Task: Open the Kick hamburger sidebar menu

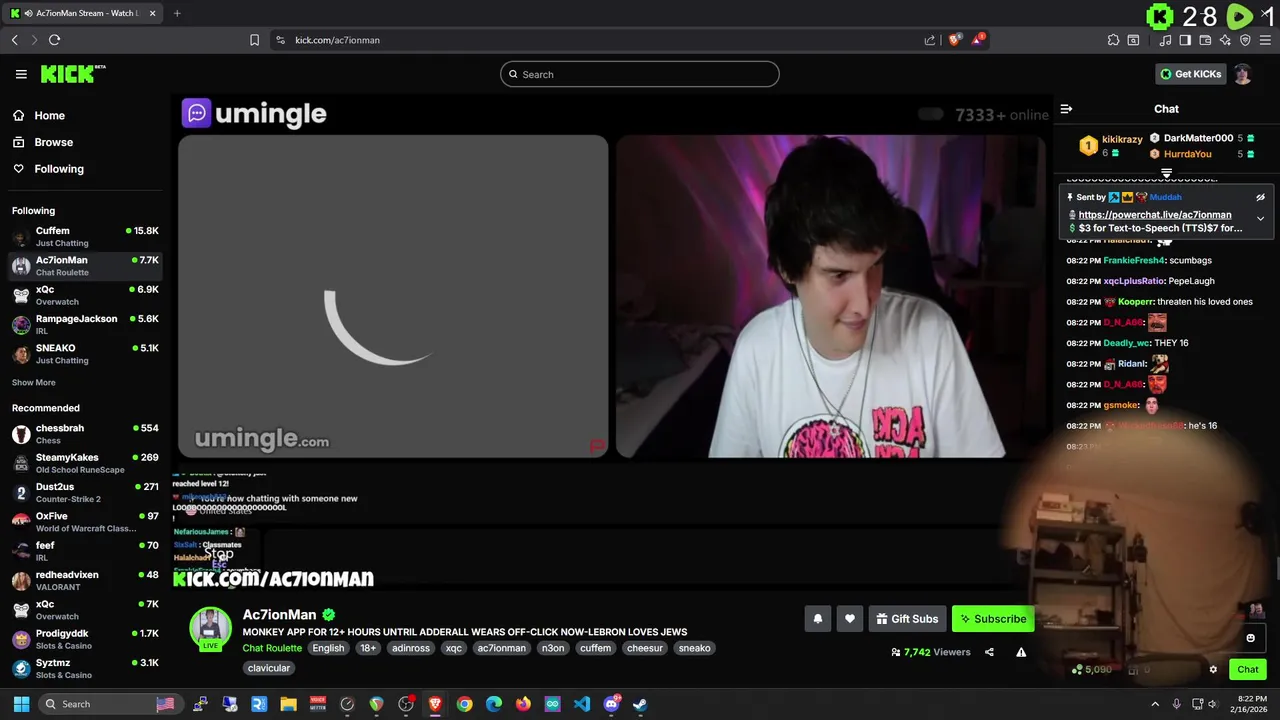Action: (x=21, y=74)
